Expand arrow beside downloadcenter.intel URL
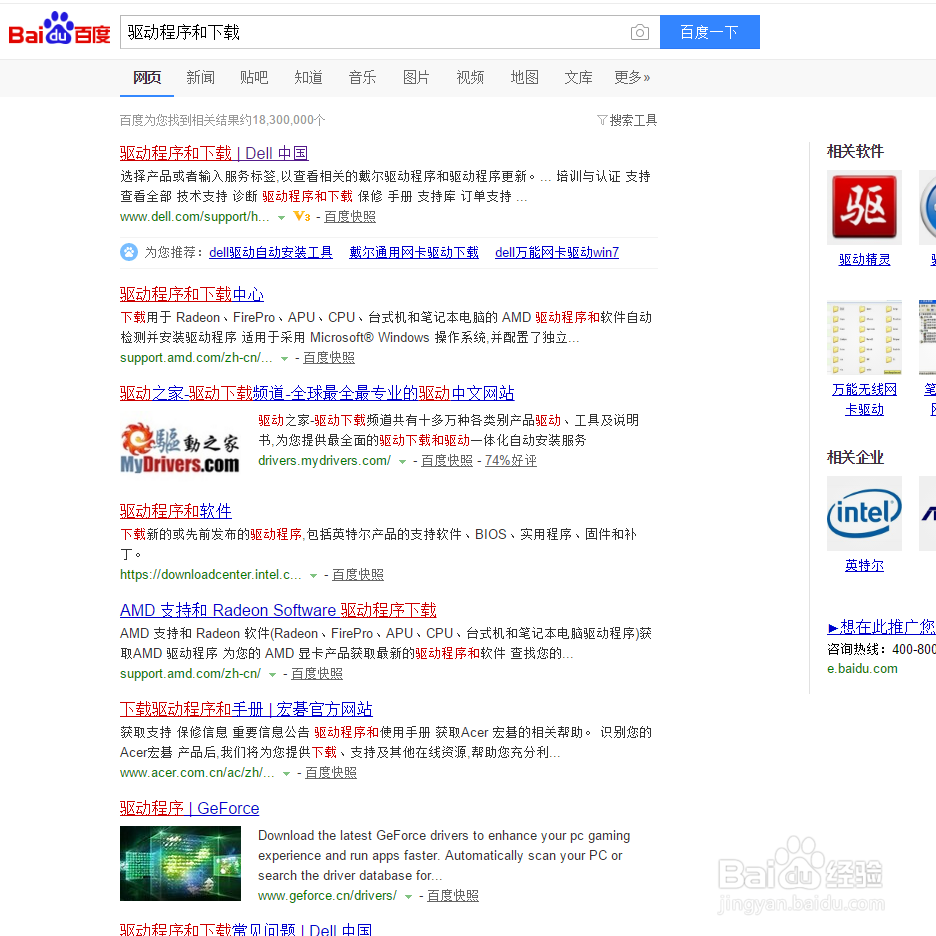Image resolution: width=936 pixels, height=936 pixels. [313, 575]
